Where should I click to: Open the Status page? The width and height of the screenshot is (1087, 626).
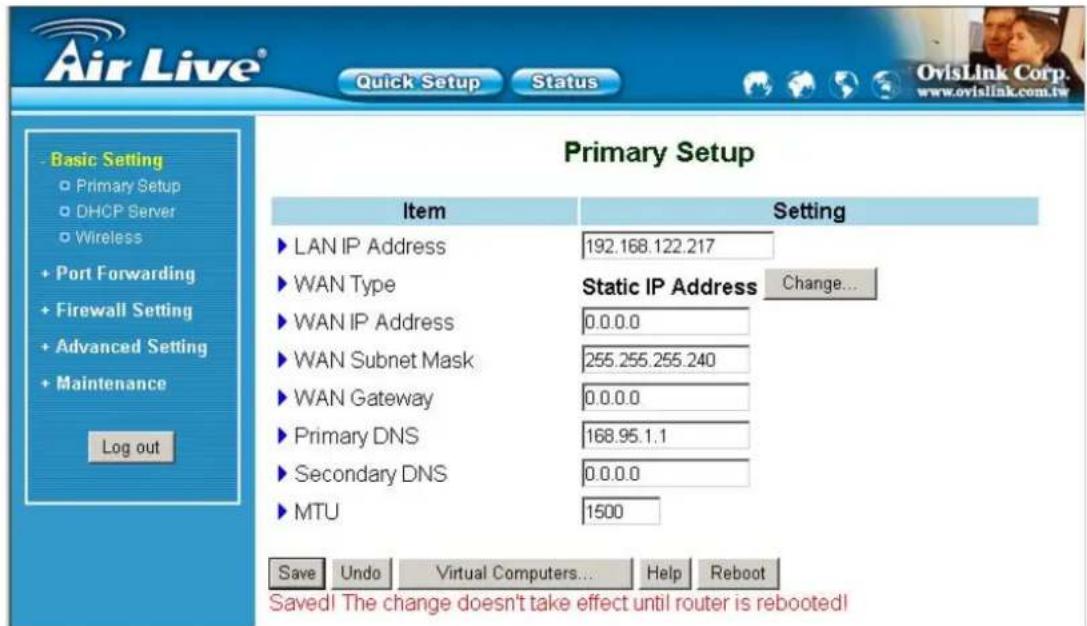(x=565, y=82)
